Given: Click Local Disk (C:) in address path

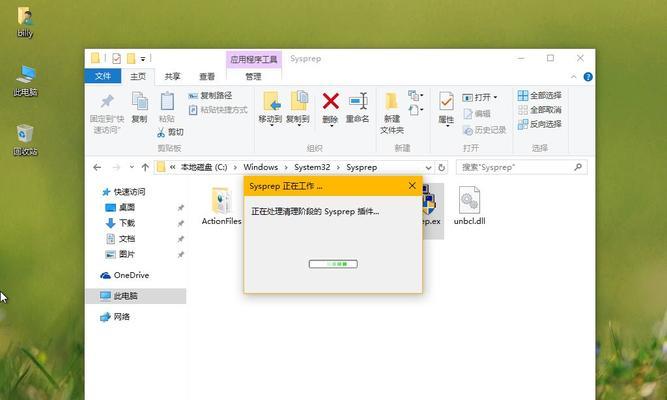Looking at the screenshot, I should (x=204, y=167).
